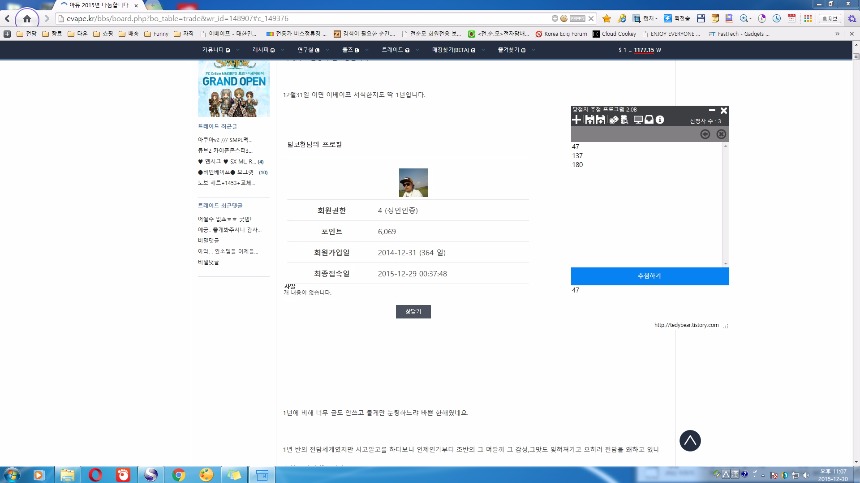Click the member profile photo

(413, 182)
